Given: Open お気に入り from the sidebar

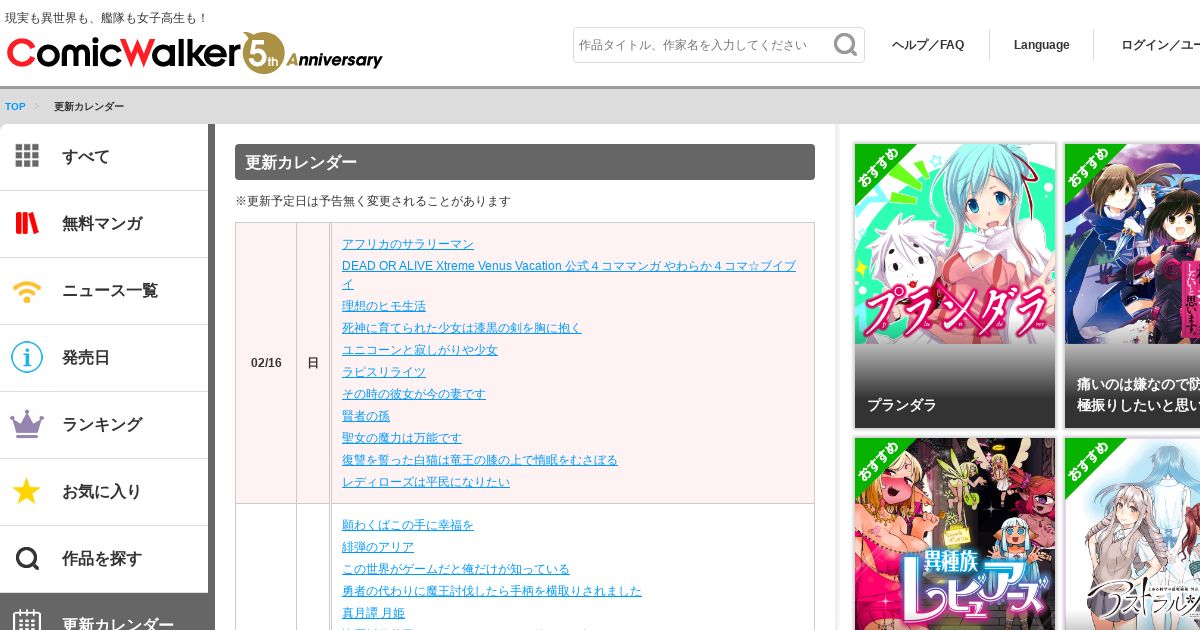Looking at the screenshot, I should coord(104,492).
